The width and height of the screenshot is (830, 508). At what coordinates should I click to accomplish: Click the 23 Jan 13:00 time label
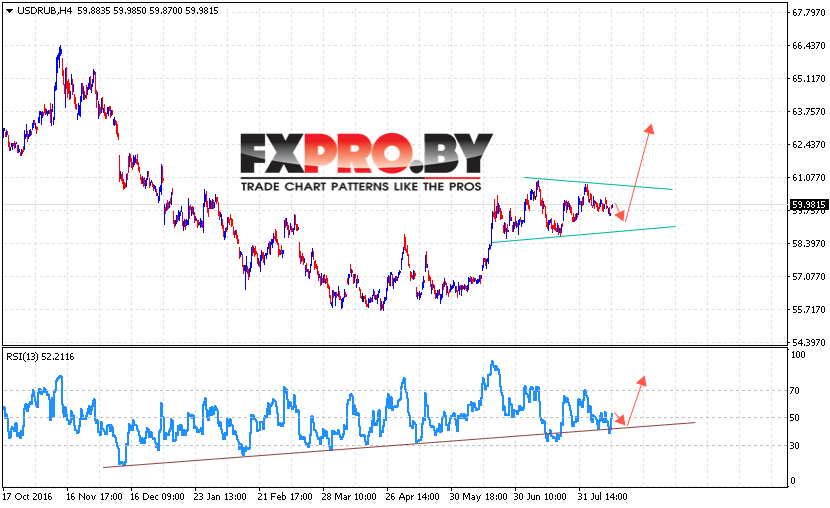220,497
